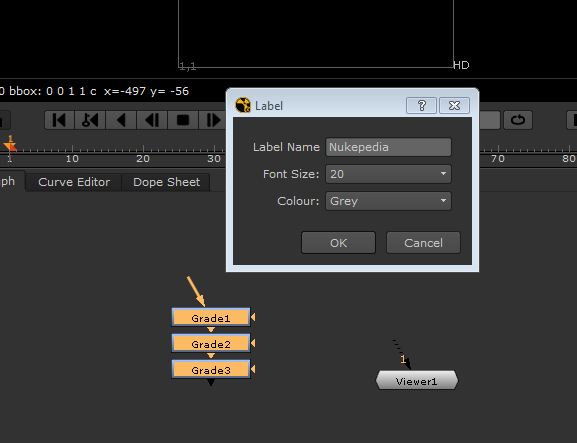Select the Viewer1 node
577x443 pixels.
[417, 380]
